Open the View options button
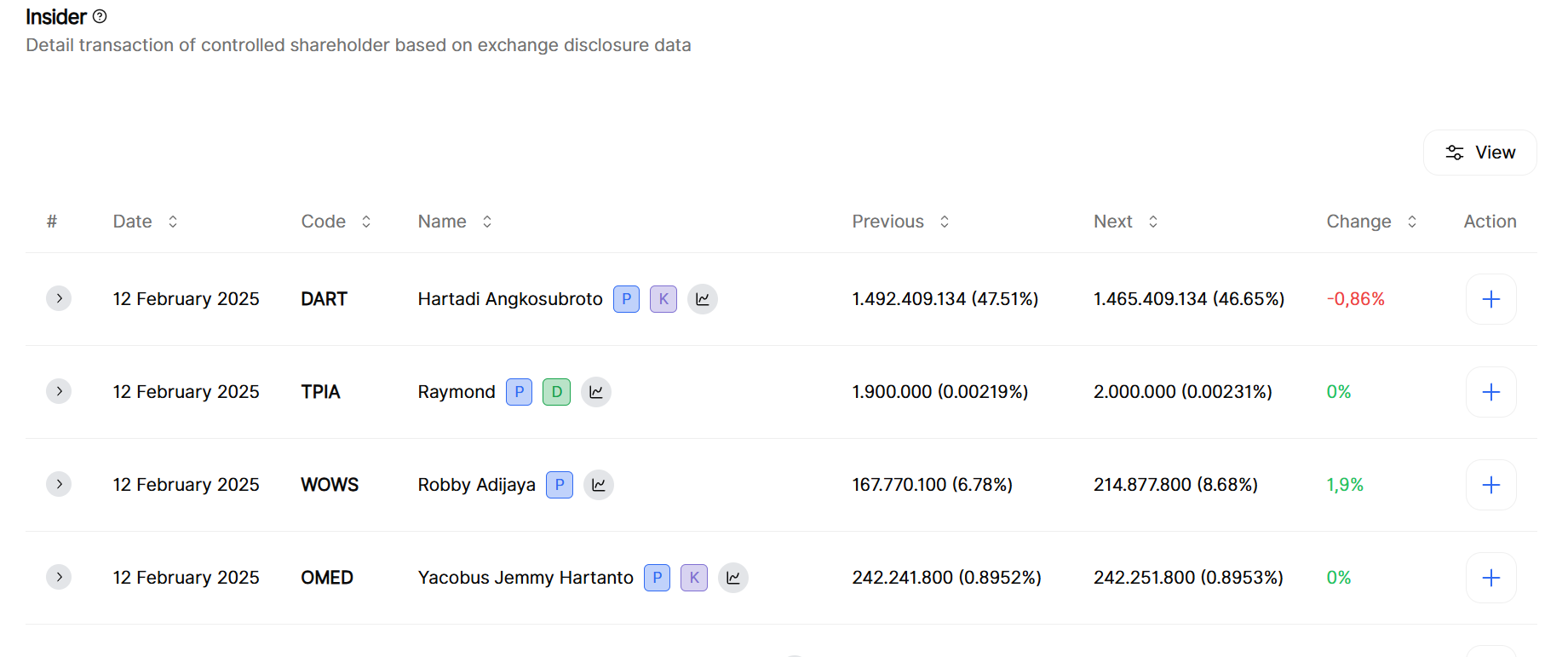This screenshot has height=657, width=1568. (1479, 153)
